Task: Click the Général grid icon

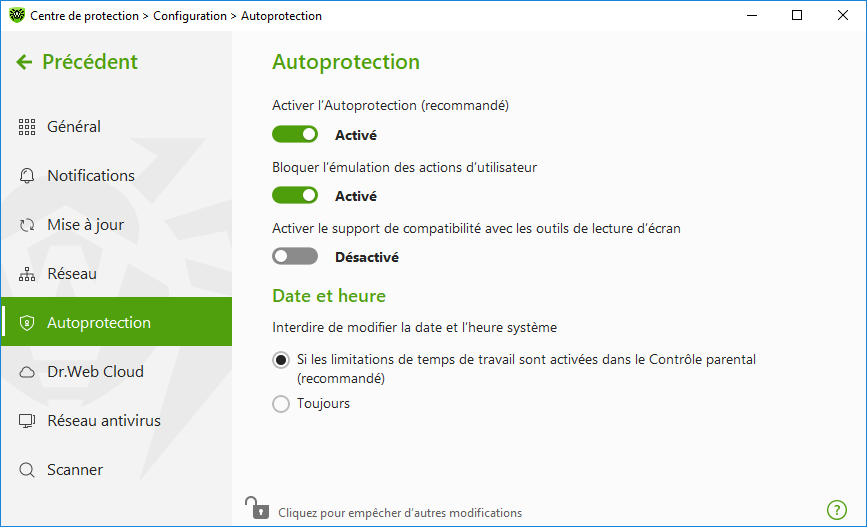Action: point(27,127)
